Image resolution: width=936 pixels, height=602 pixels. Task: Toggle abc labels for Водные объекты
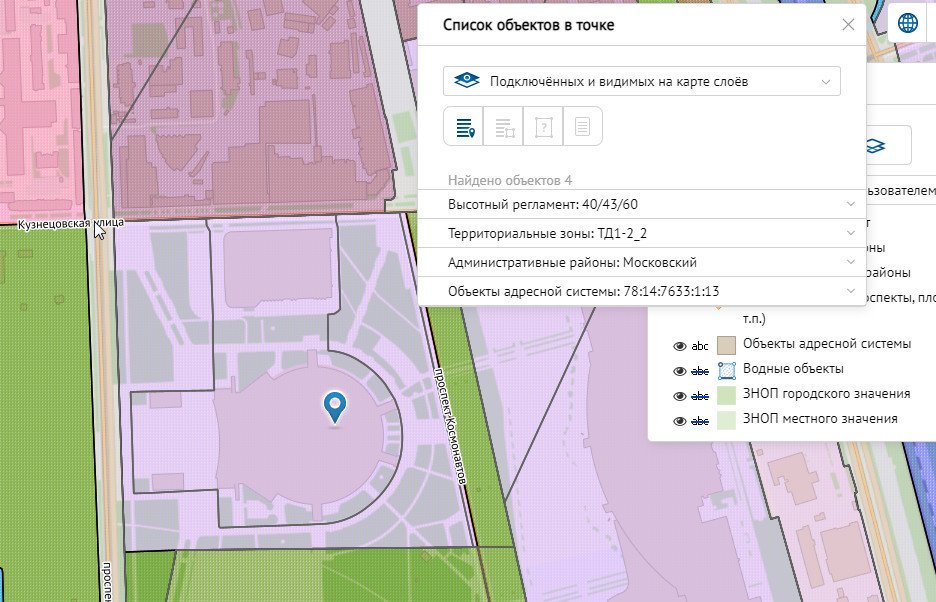pos(700,370)
